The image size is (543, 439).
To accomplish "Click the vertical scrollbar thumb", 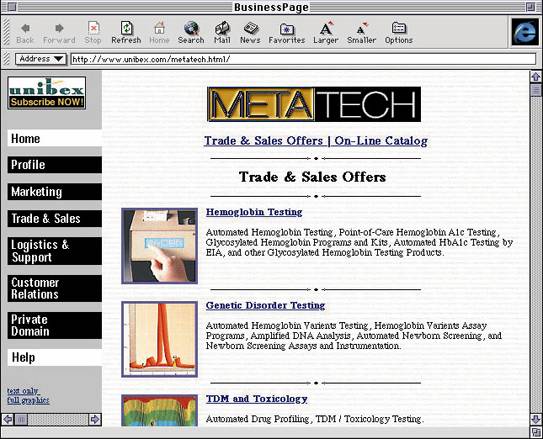I will [536, 90].
